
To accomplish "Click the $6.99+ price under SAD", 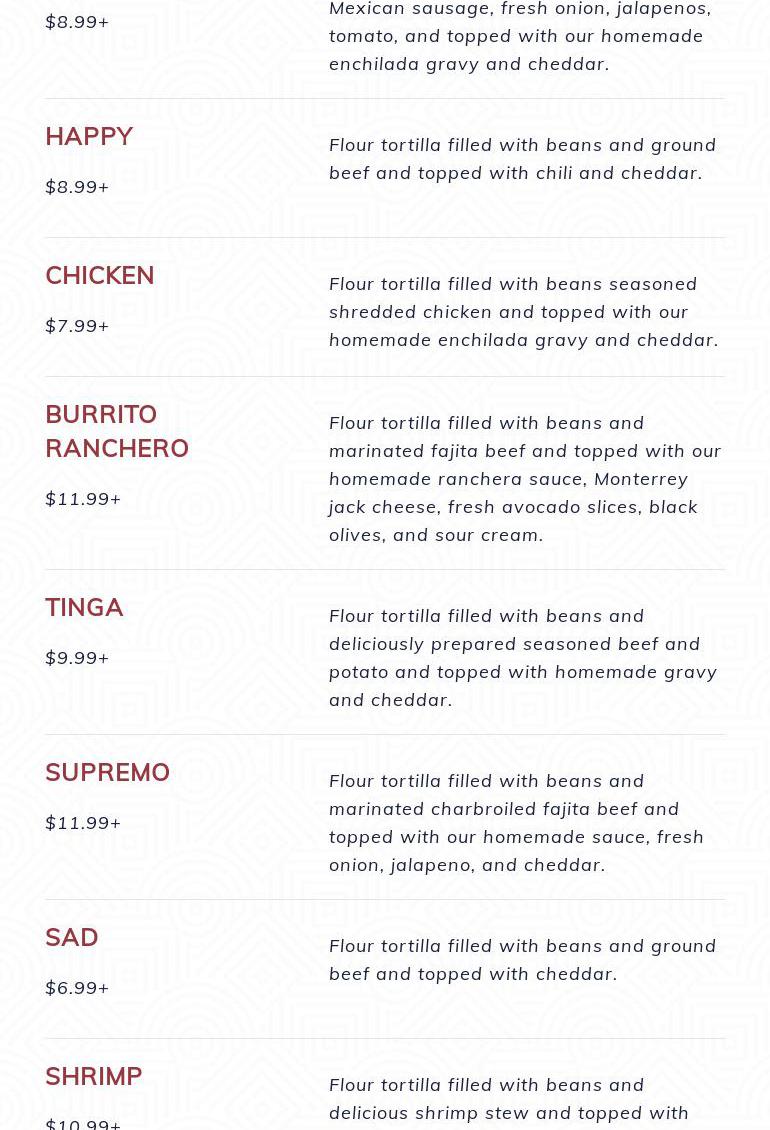I will [x=77, y=988].
